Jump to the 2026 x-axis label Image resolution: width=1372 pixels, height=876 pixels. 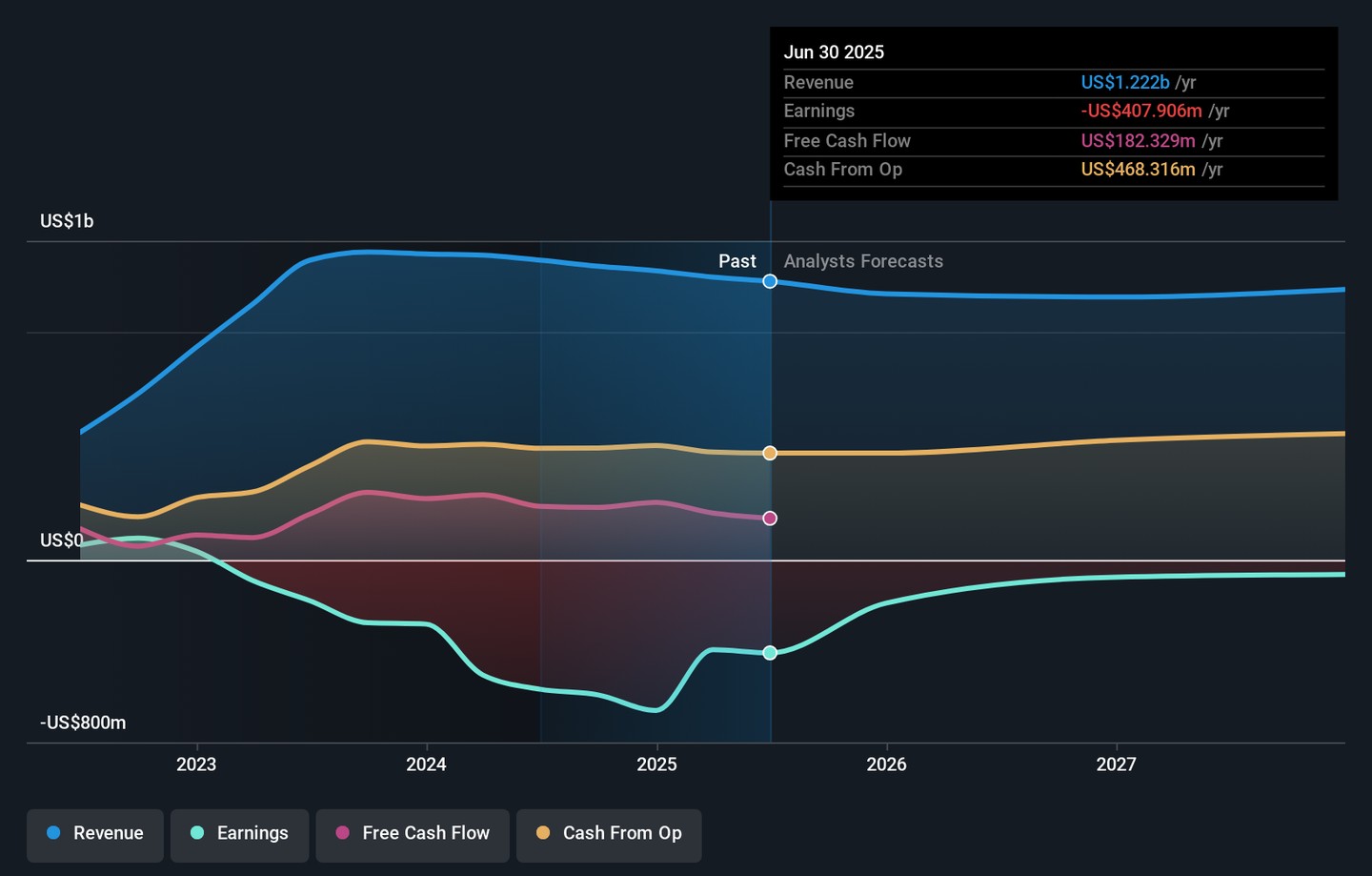(x=886, y=764)
